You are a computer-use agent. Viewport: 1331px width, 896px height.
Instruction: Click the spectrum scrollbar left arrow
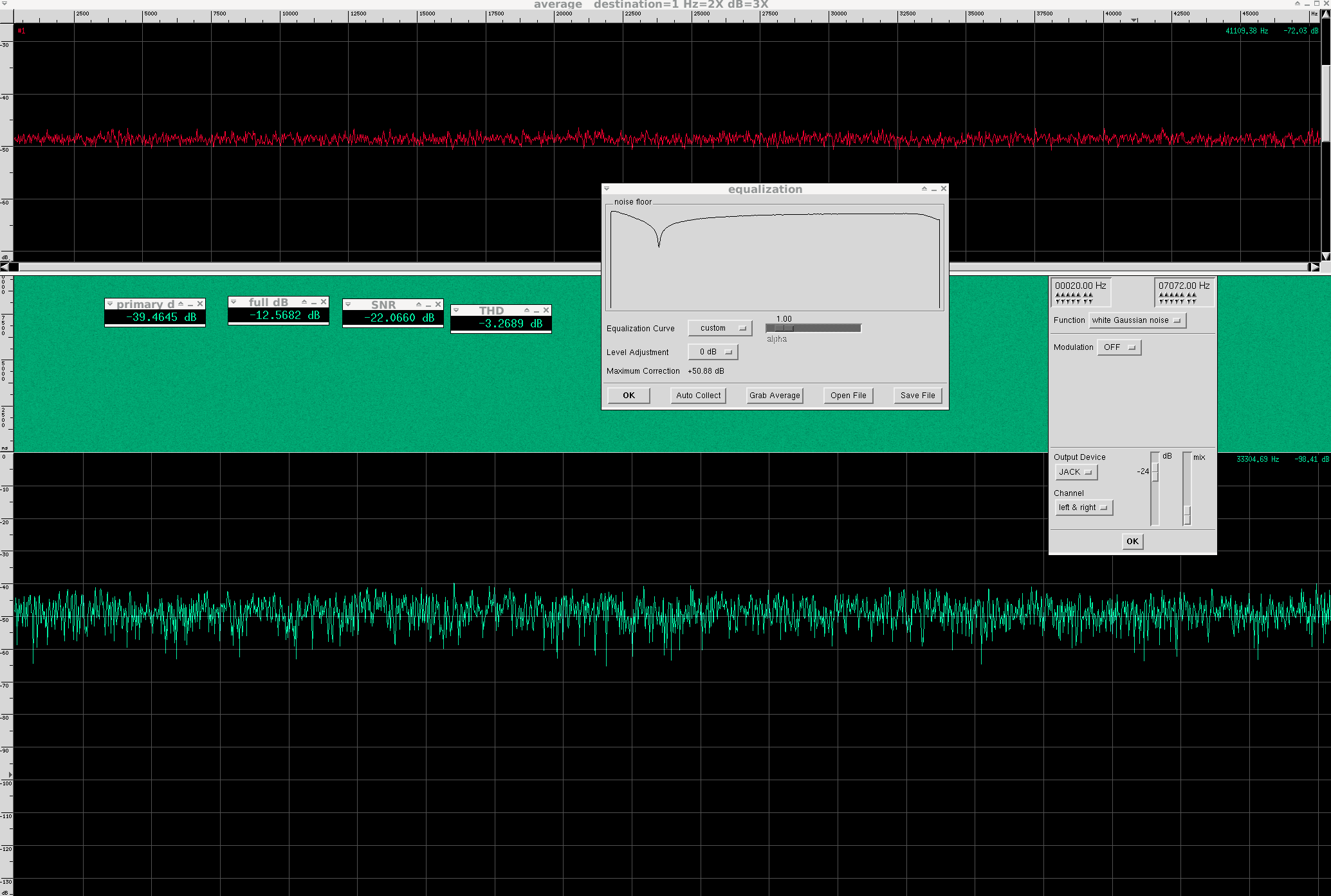pyautogui.click(x=5, y=267)
